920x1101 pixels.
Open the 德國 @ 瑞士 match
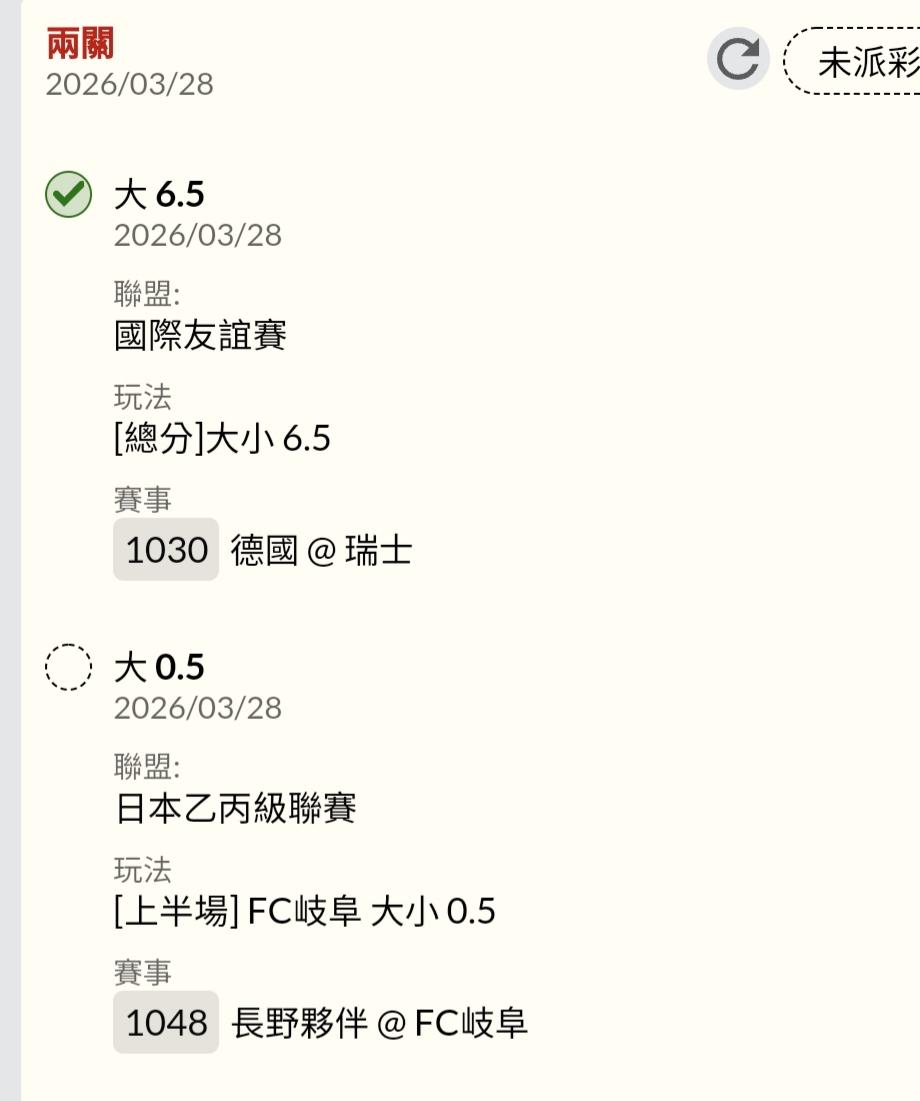tap(322, 551)
